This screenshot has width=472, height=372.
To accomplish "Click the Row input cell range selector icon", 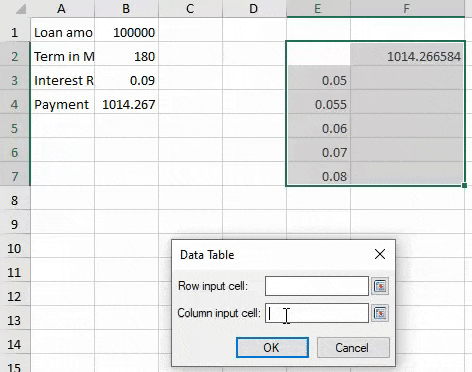I will tap(380, 286).
